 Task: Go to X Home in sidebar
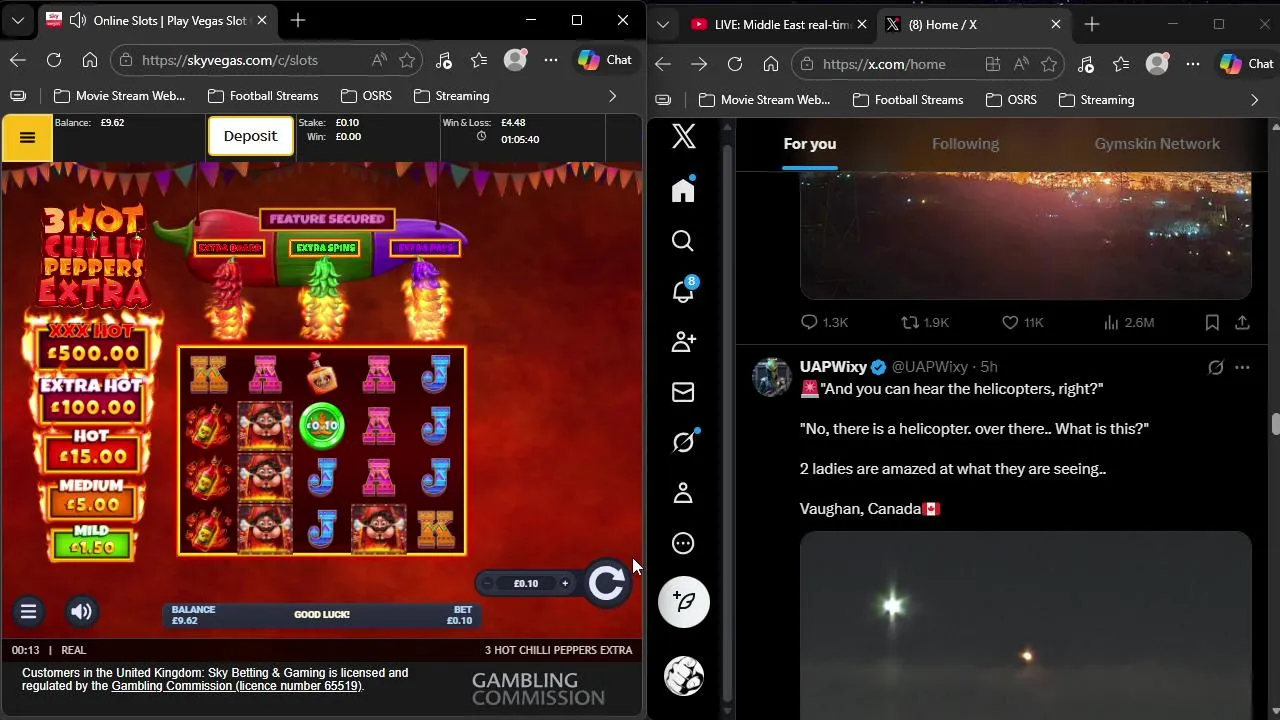pyautogui.click(x=683, y=190)
